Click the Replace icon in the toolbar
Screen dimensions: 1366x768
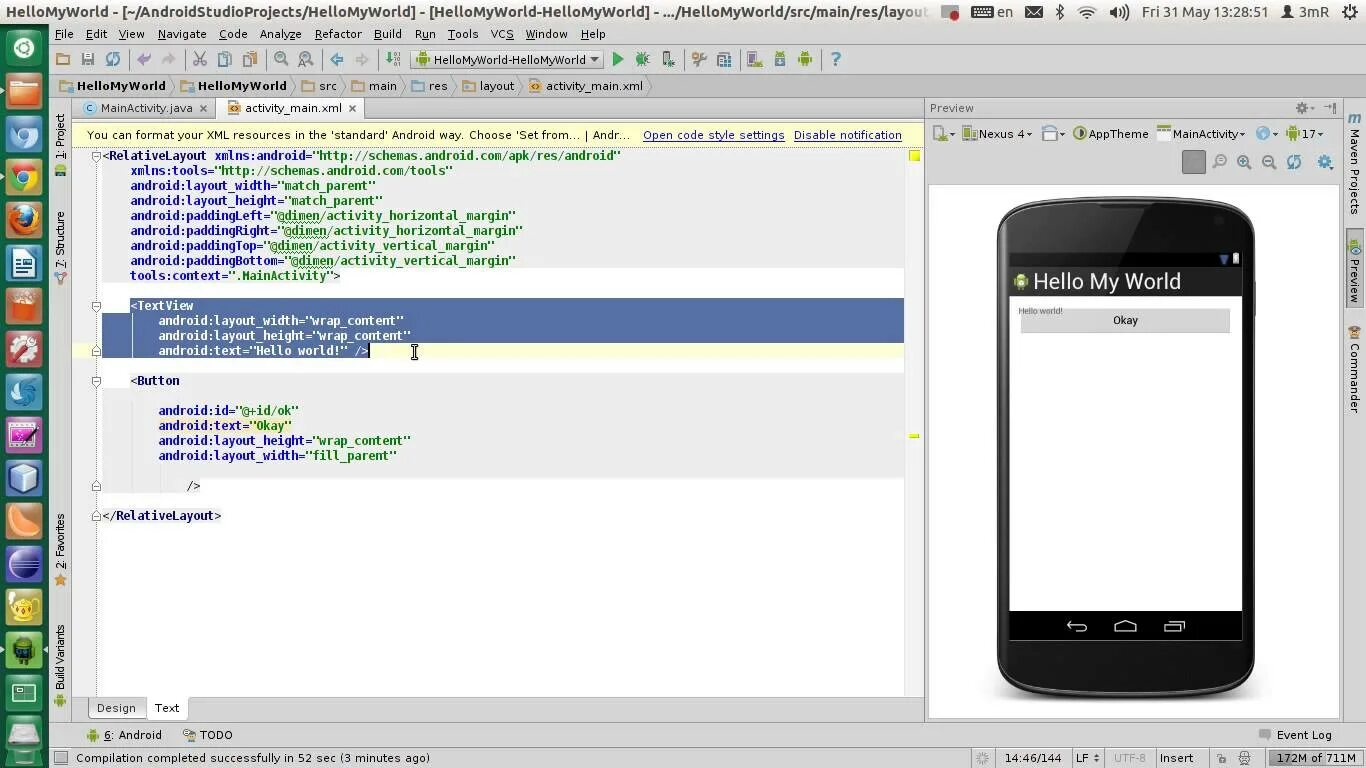[x=306, y=59]
